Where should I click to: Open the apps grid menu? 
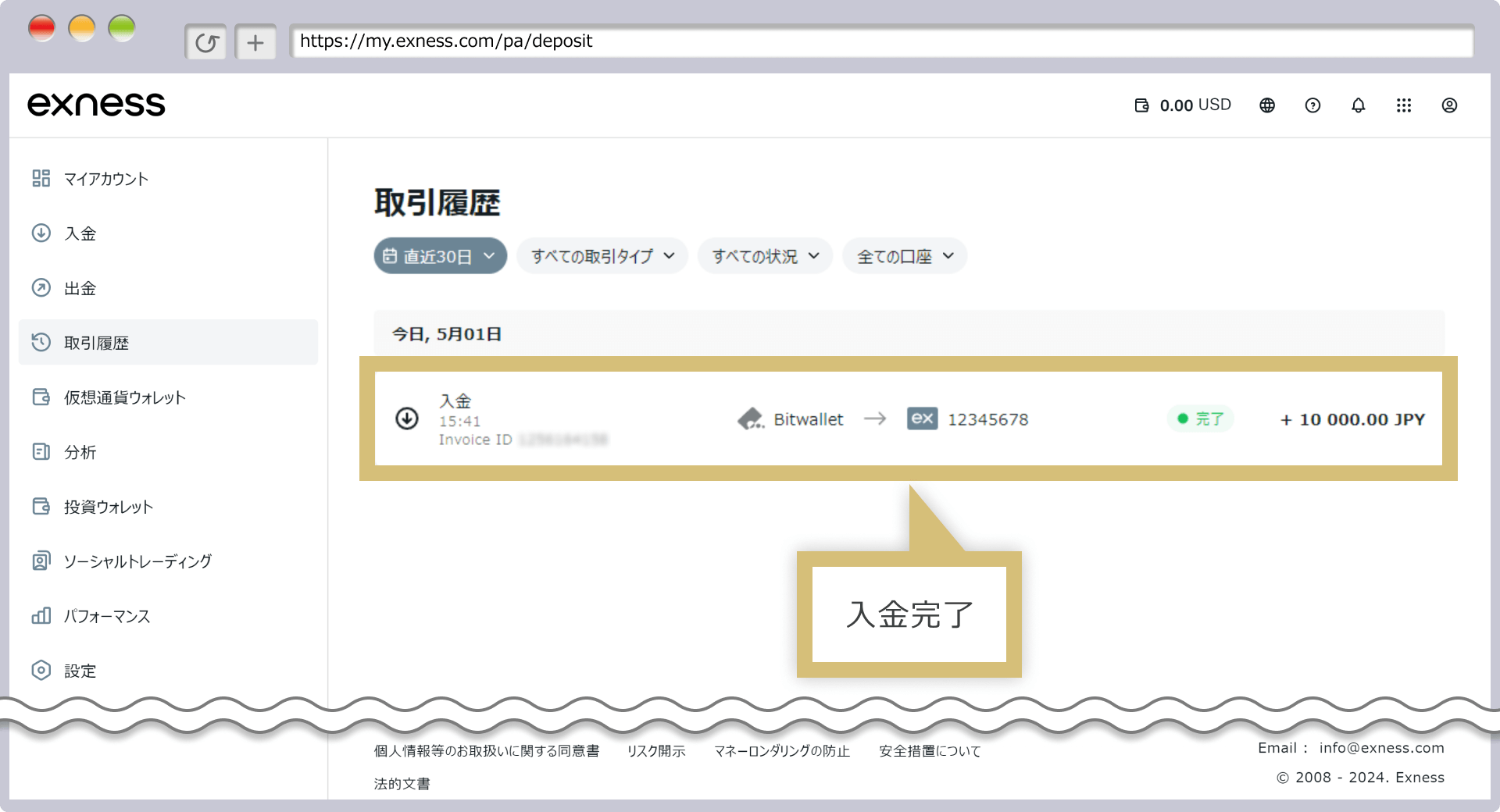[1404, 105]
